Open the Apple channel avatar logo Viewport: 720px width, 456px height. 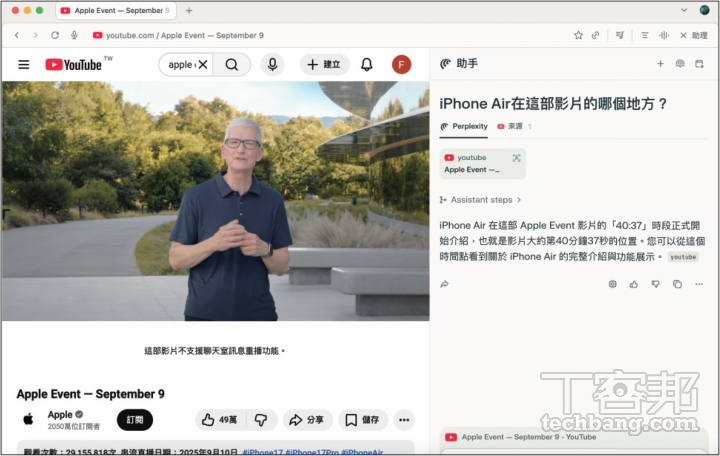pos(28,419)
